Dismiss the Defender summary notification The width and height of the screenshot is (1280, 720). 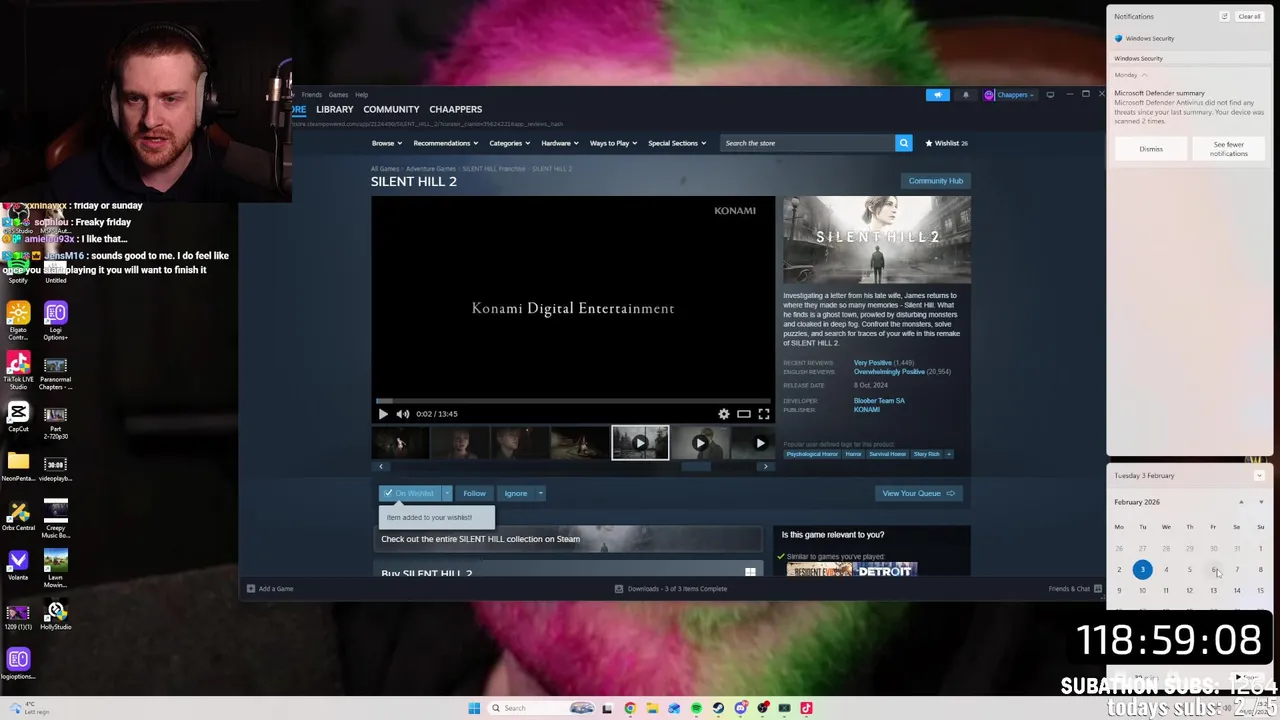tap(1151, 149)
